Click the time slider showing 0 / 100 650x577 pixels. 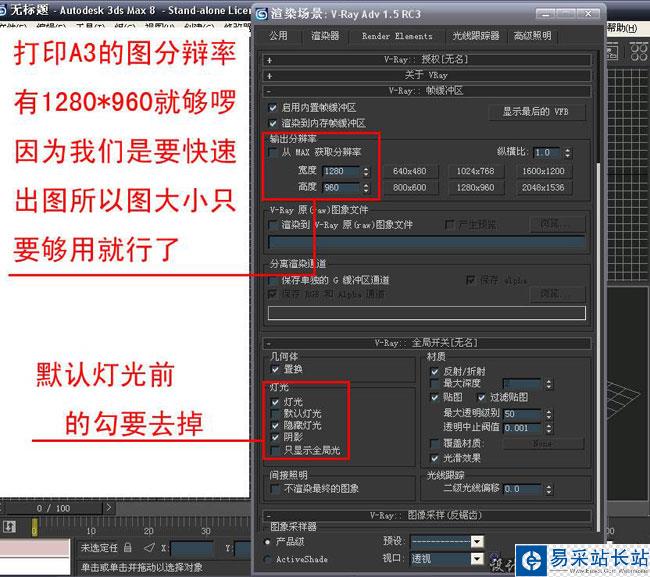point(53,508)
